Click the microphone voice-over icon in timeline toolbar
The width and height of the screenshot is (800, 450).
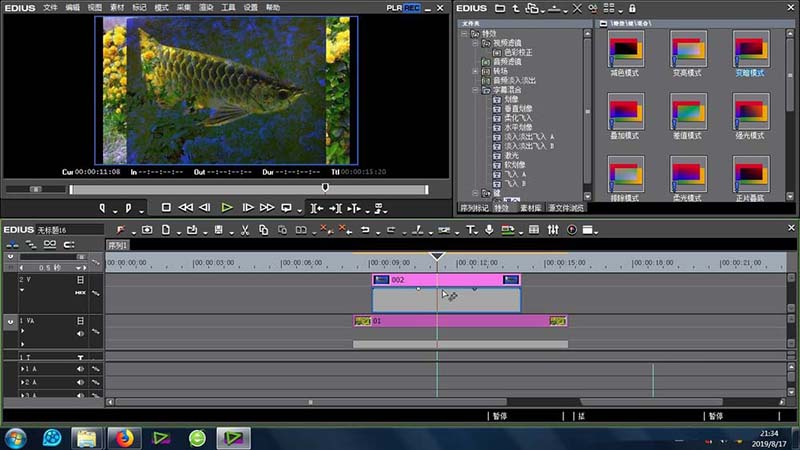pos(489,230)
